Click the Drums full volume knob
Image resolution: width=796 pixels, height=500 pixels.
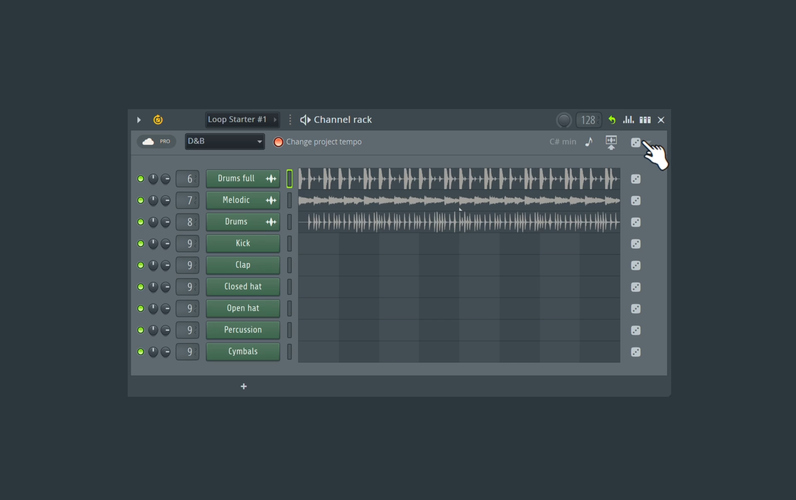tap(165, 179)
